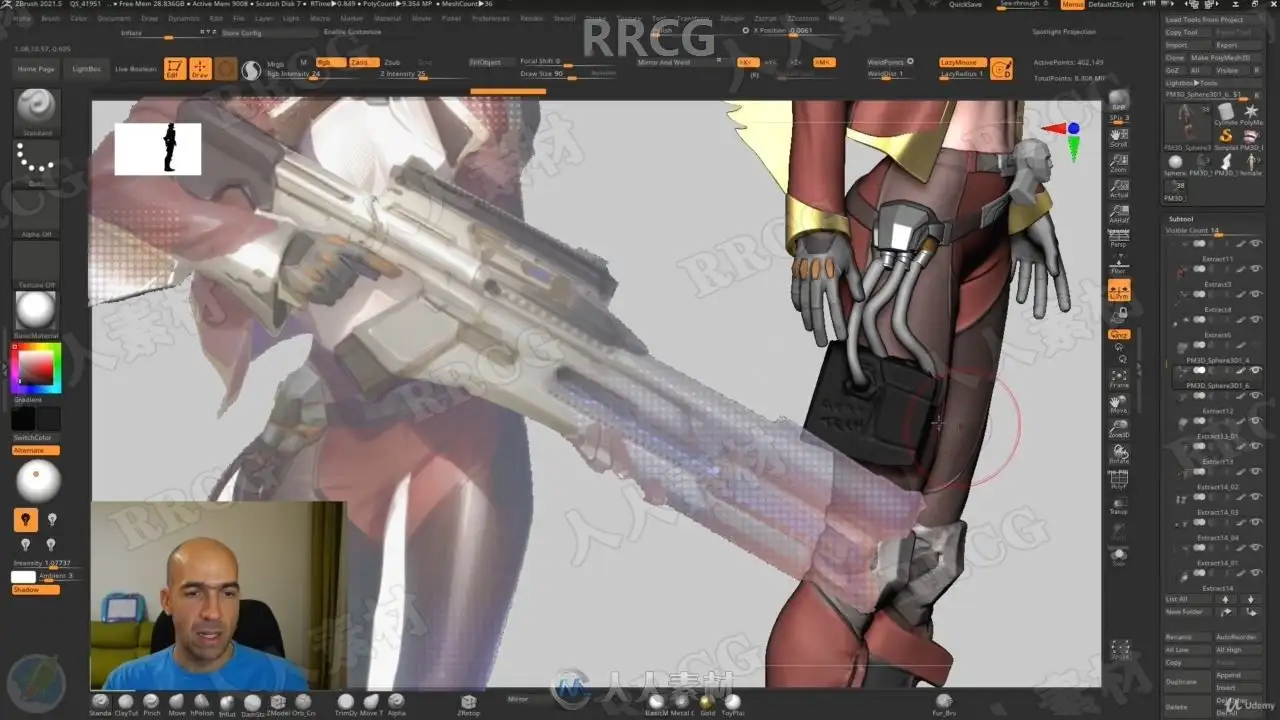Toggle Persp perspective view
The width and height of the screenshot is (1280, 720).
point(1119,238)
